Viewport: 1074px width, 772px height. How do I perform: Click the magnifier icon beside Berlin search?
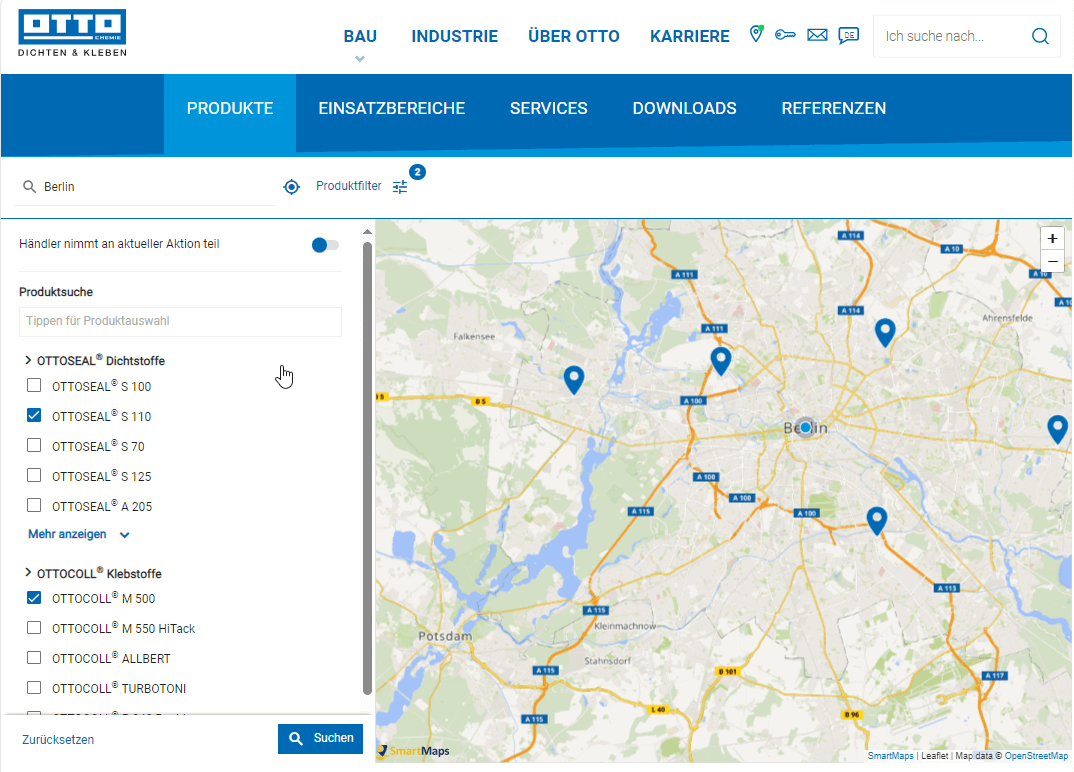[29, 186]
